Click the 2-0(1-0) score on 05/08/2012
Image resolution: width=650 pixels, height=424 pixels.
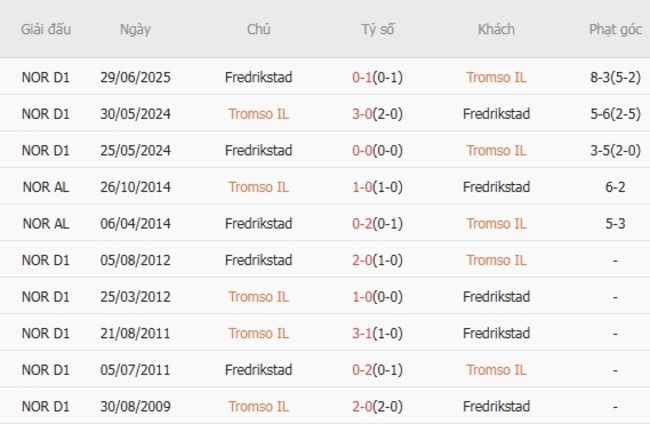coord(378,260)
